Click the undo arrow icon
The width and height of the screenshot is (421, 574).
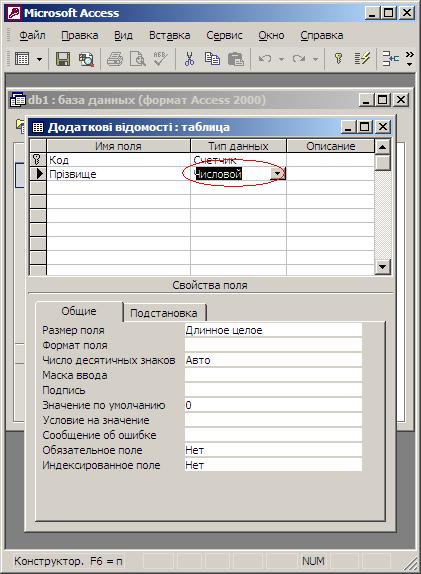coord(265,59)
